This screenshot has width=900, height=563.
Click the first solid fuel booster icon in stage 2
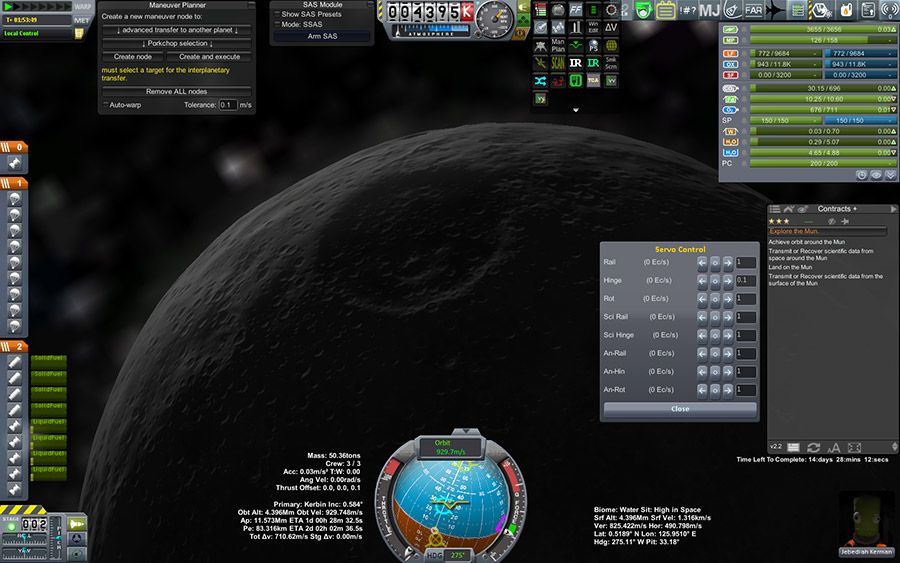[15, 362]
